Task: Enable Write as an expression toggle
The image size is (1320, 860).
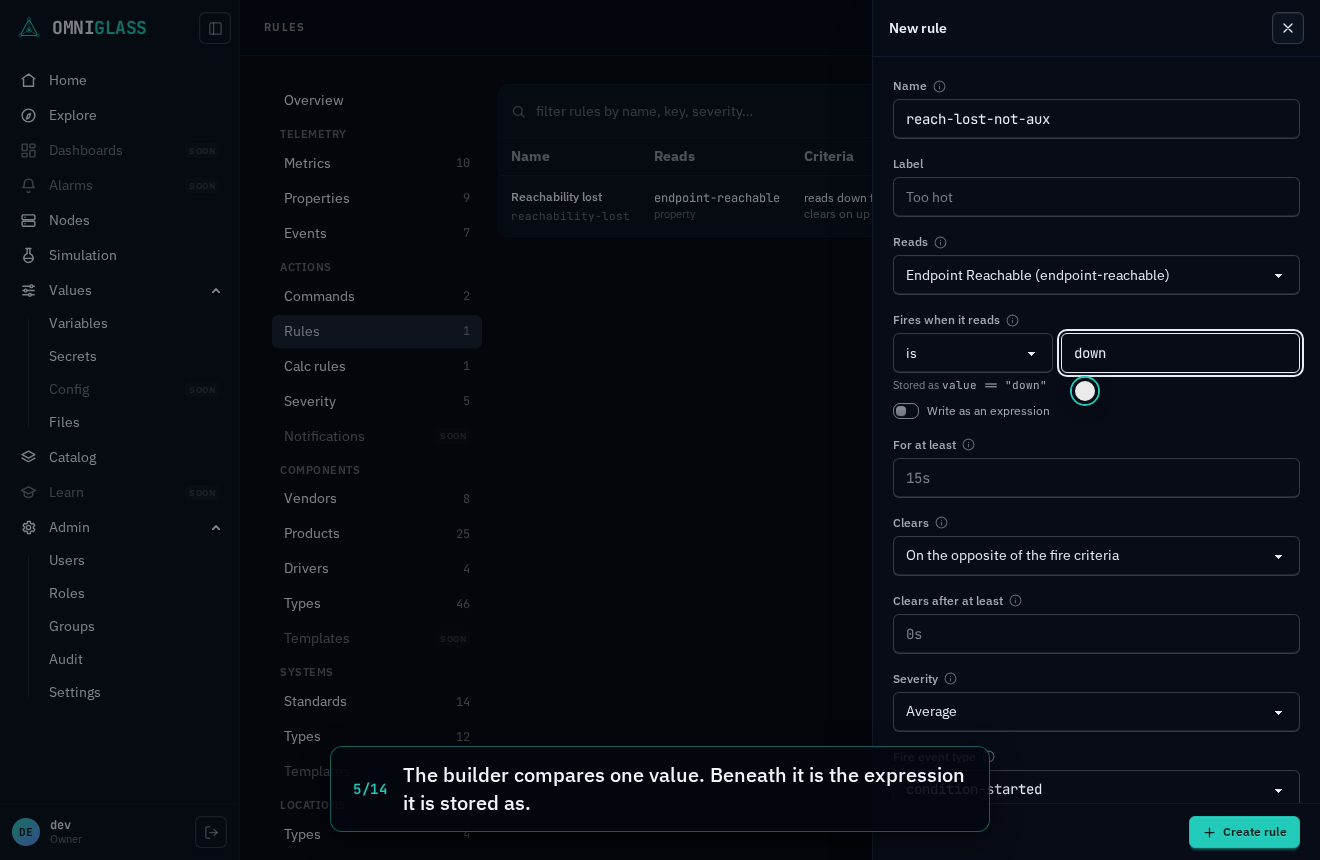Action: point(906,411)
